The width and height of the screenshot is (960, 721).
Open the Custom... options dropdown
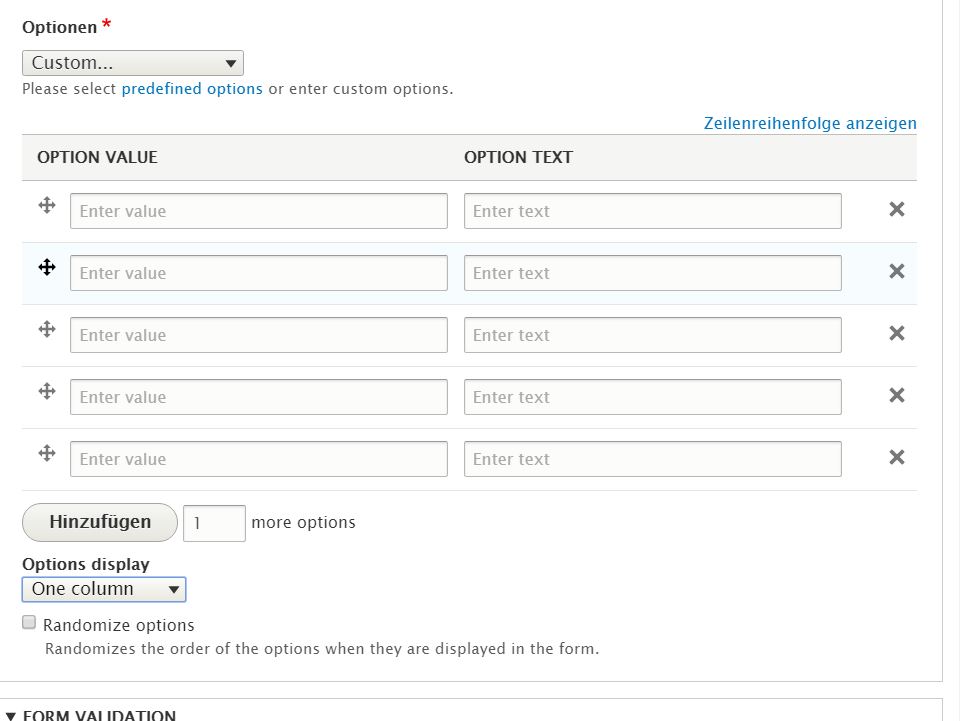point(132,63)
